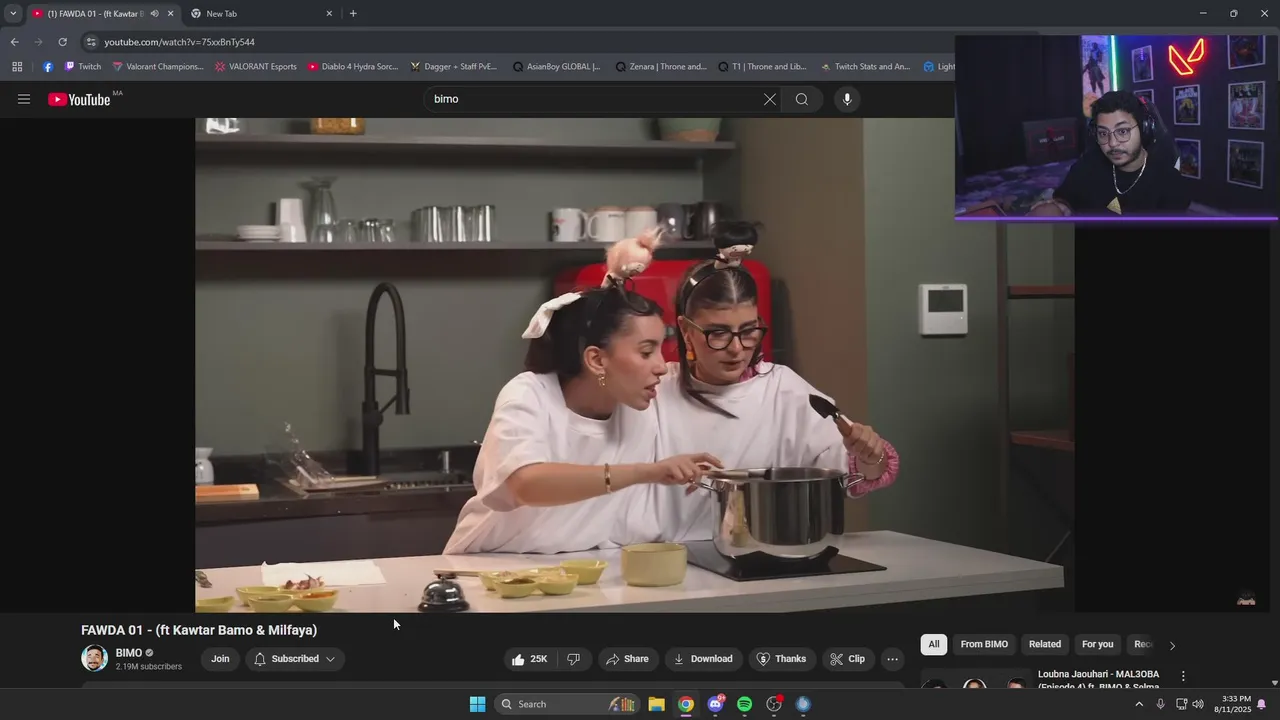Click the Windows taskbar Search box
This screenshot has height=720, width=1280.
click(x=568, y=704)
